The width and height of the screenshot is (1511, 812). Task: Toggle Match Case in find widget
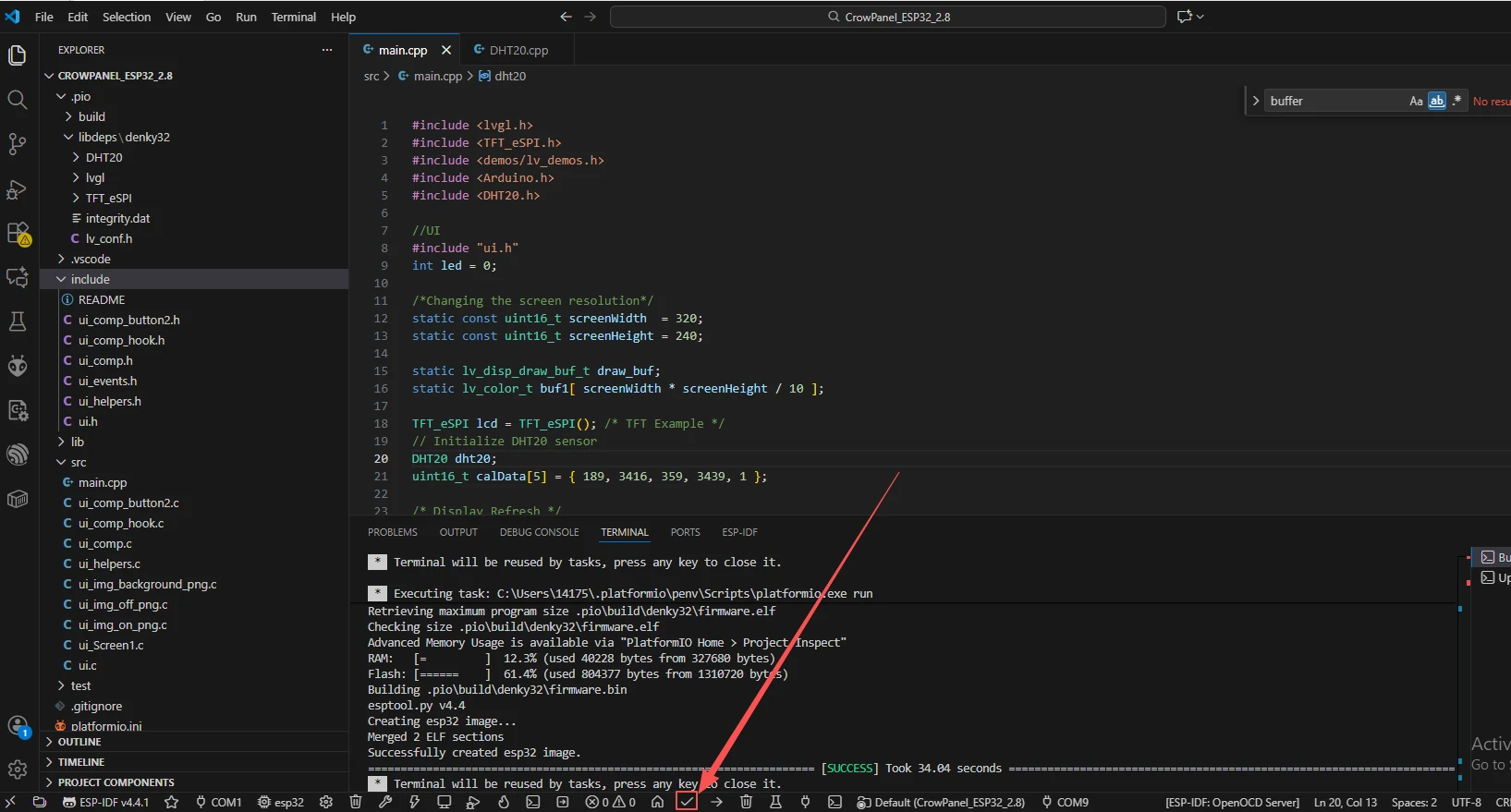coord(1416,101)
